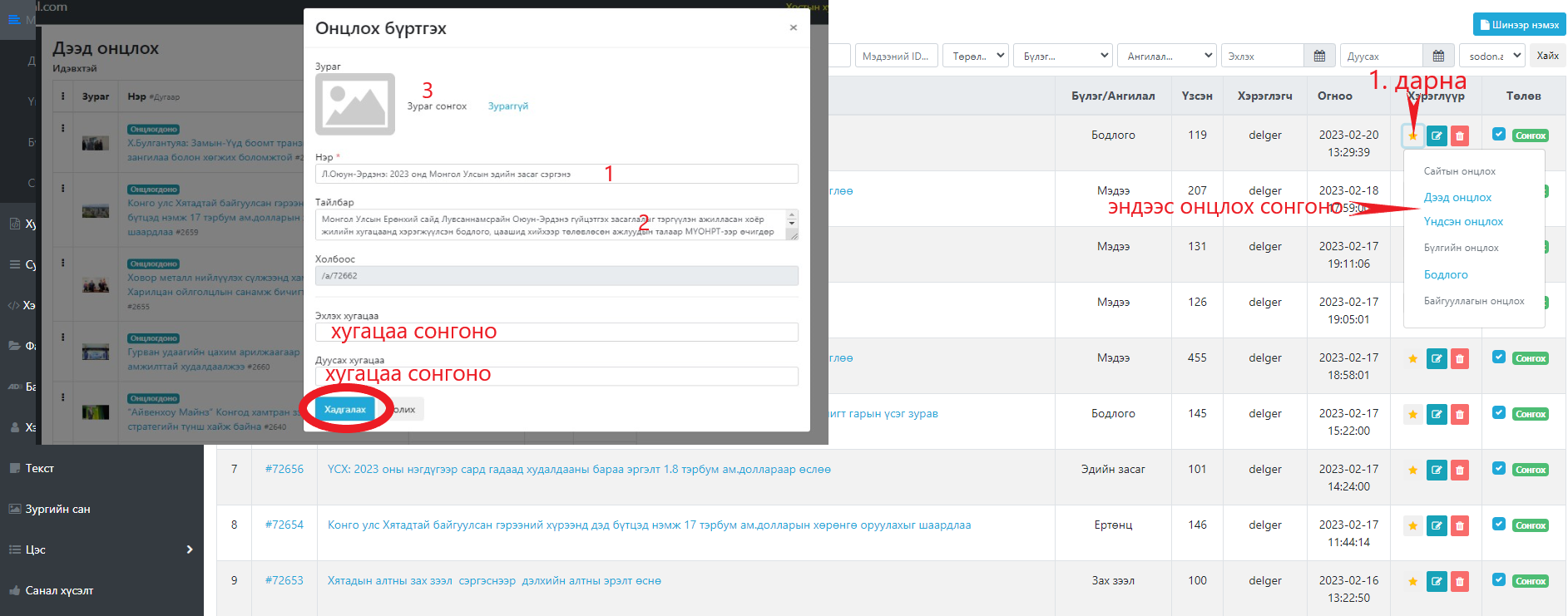
Task: Click the edit icon in row #72656
Action: 1437,470
